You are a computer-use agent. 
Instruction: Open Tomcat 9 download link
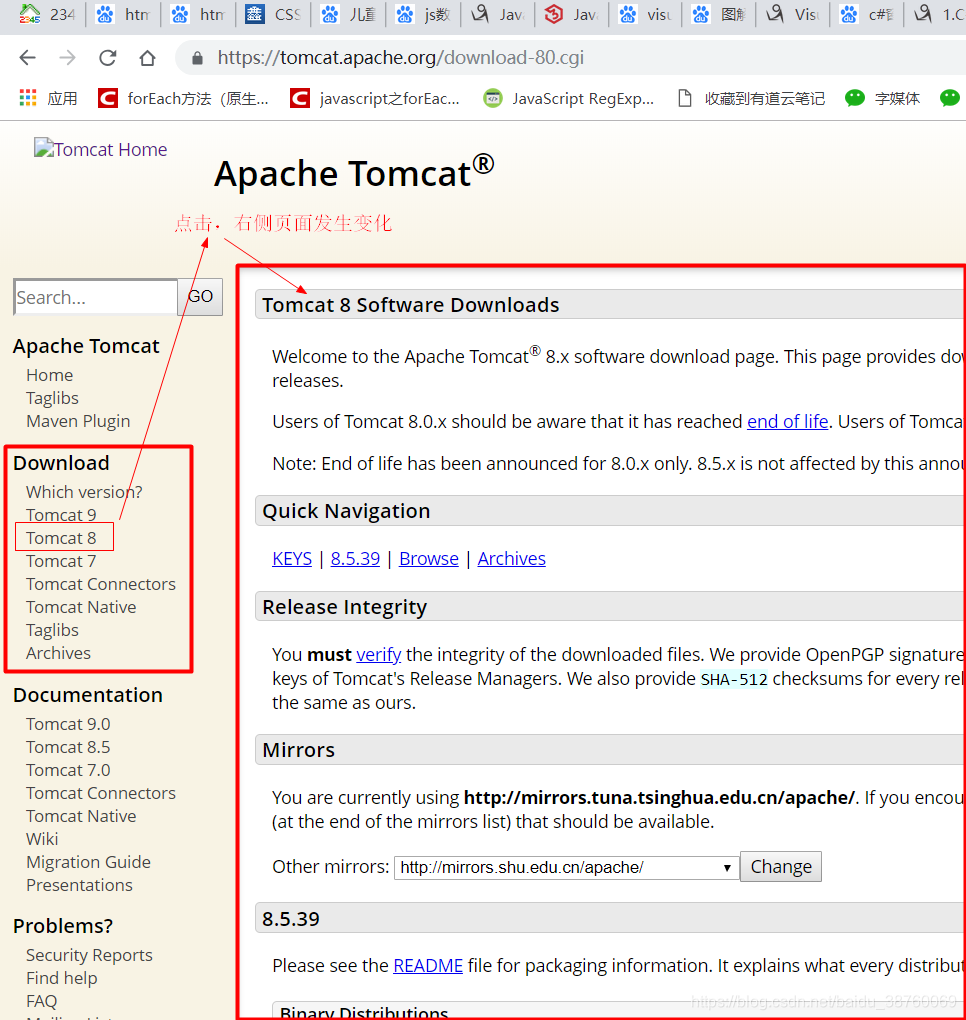click(x=61, y=515)
